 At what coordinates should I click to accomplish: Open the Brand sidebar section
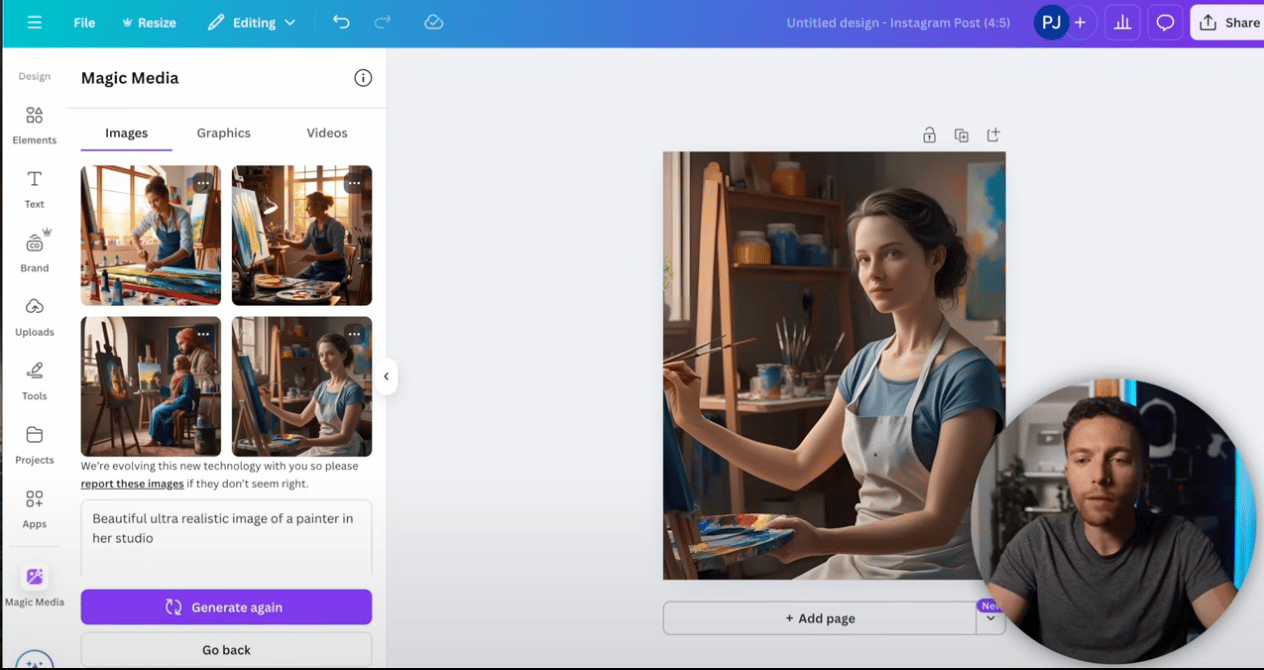tap(34, 253)
